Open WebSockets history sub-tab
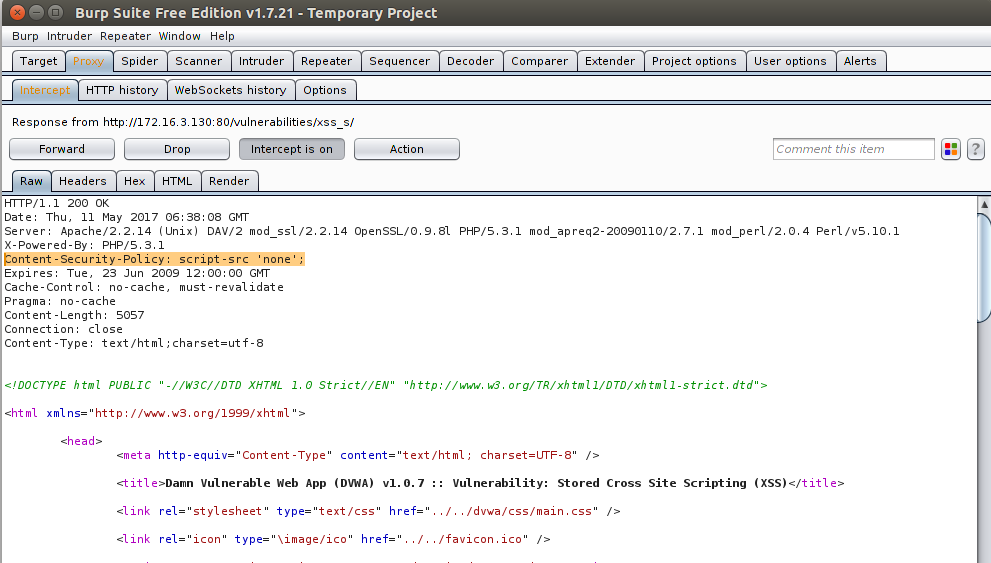This screenshot has height=563, width=991. point(231,90)
